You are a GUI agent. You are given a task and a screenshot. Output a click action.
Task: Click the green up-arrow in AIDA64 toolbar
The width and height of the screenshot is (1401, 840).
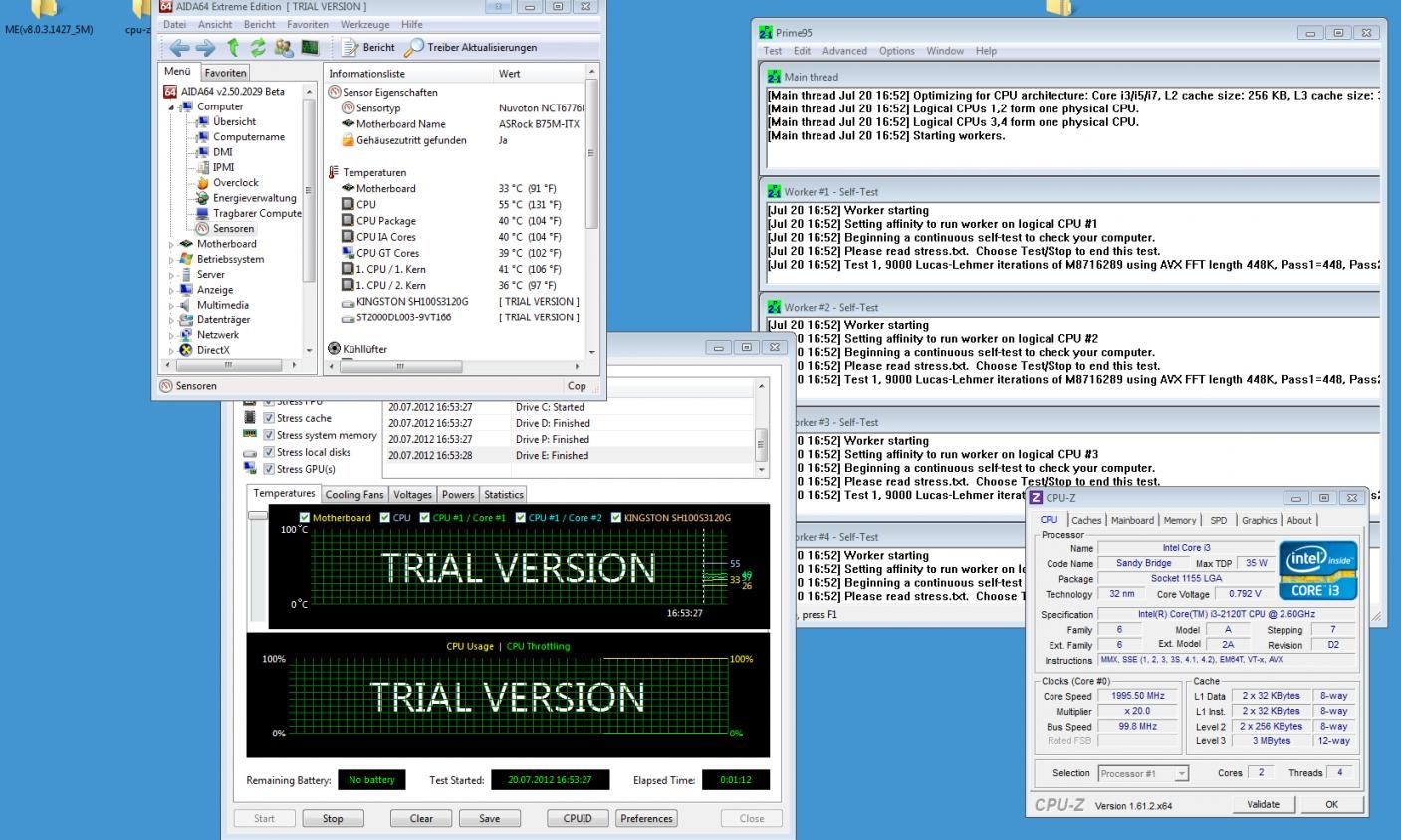tap(234, 47)
